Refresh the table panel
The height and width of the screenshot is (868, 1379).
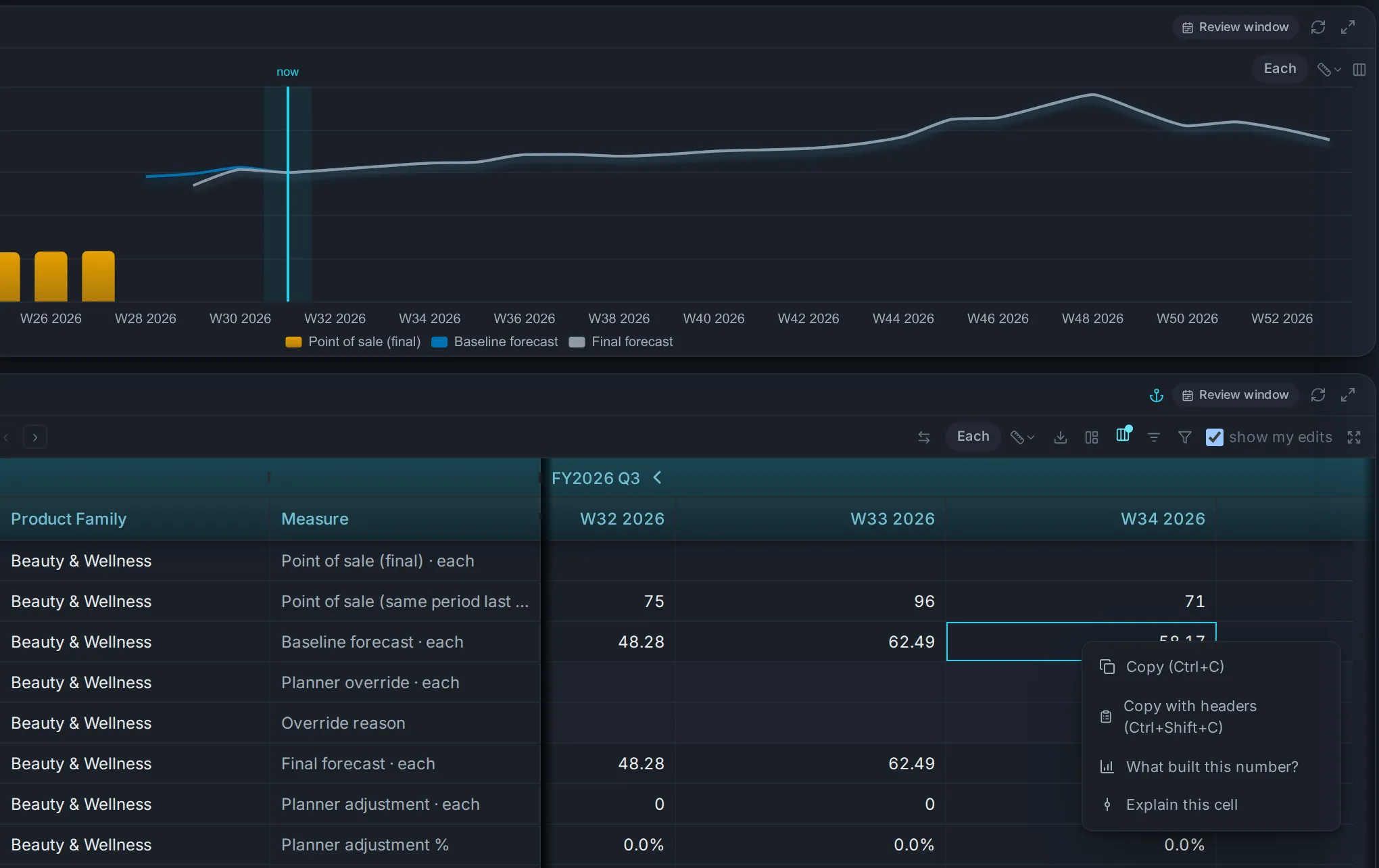pyautogui.click(x=1317, y=395)
